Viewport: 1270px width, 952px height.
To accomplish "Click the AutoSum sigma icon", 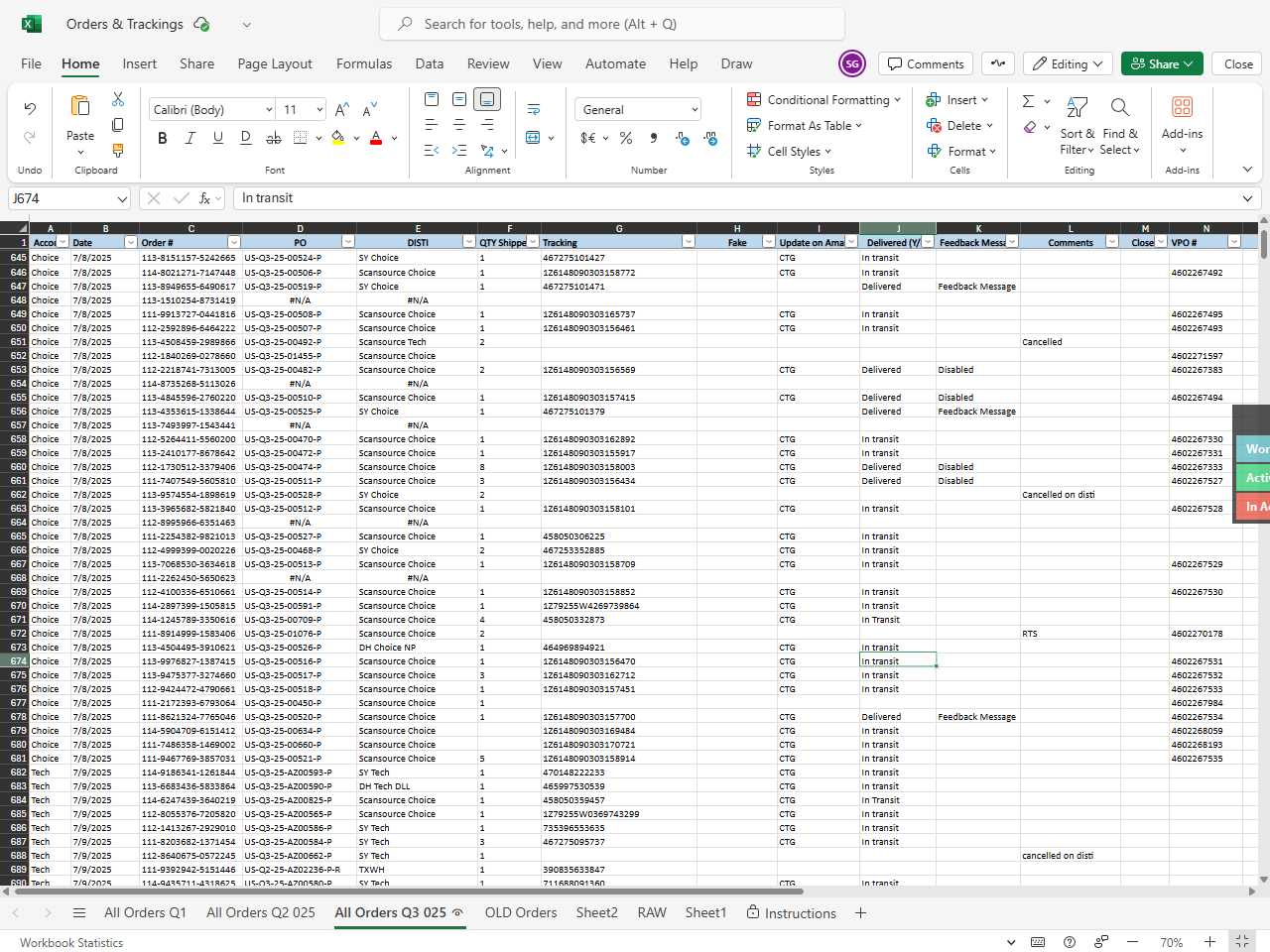I will pos(1028,101).
